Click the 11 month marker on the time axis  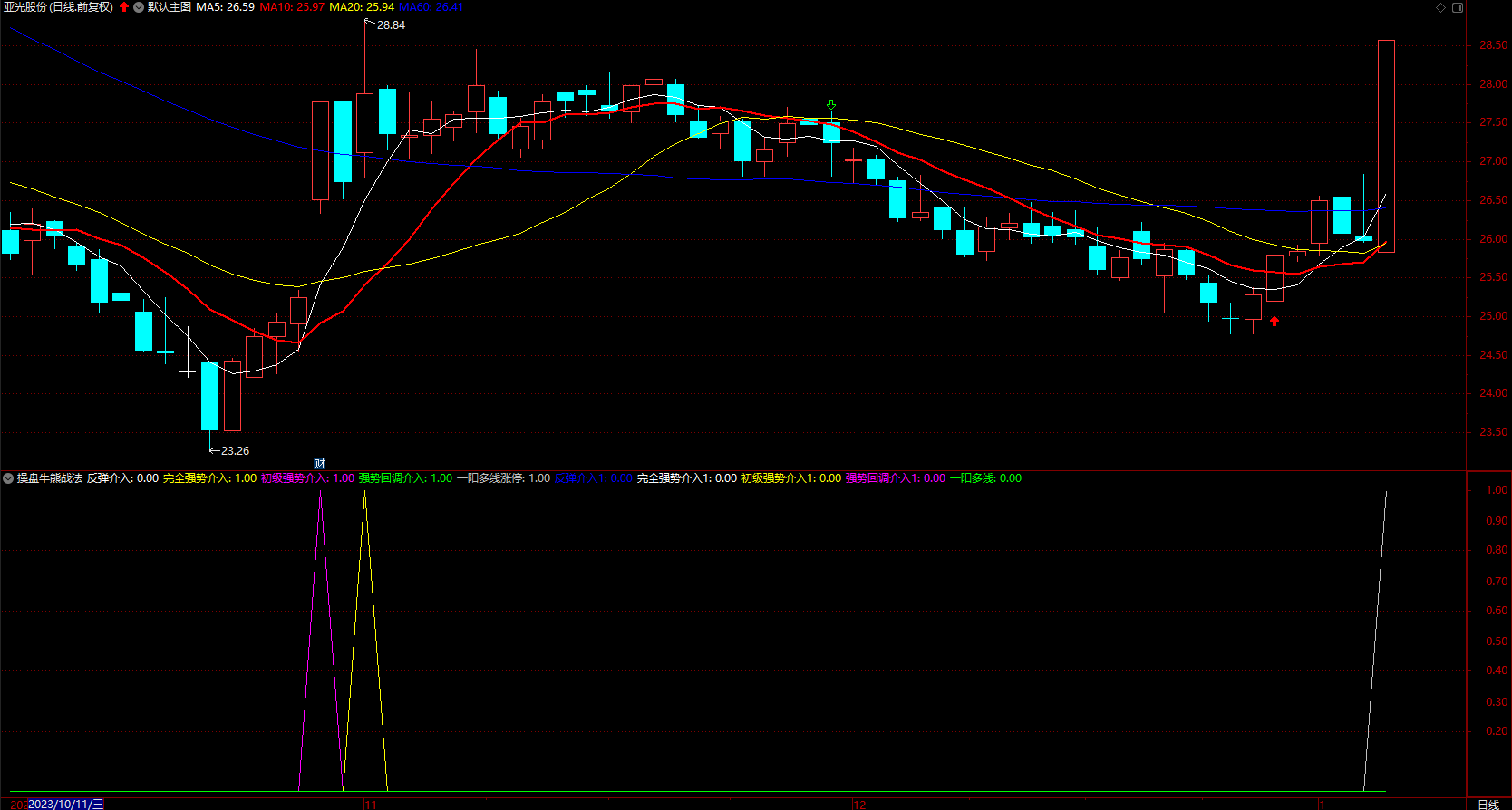point(371,805)
